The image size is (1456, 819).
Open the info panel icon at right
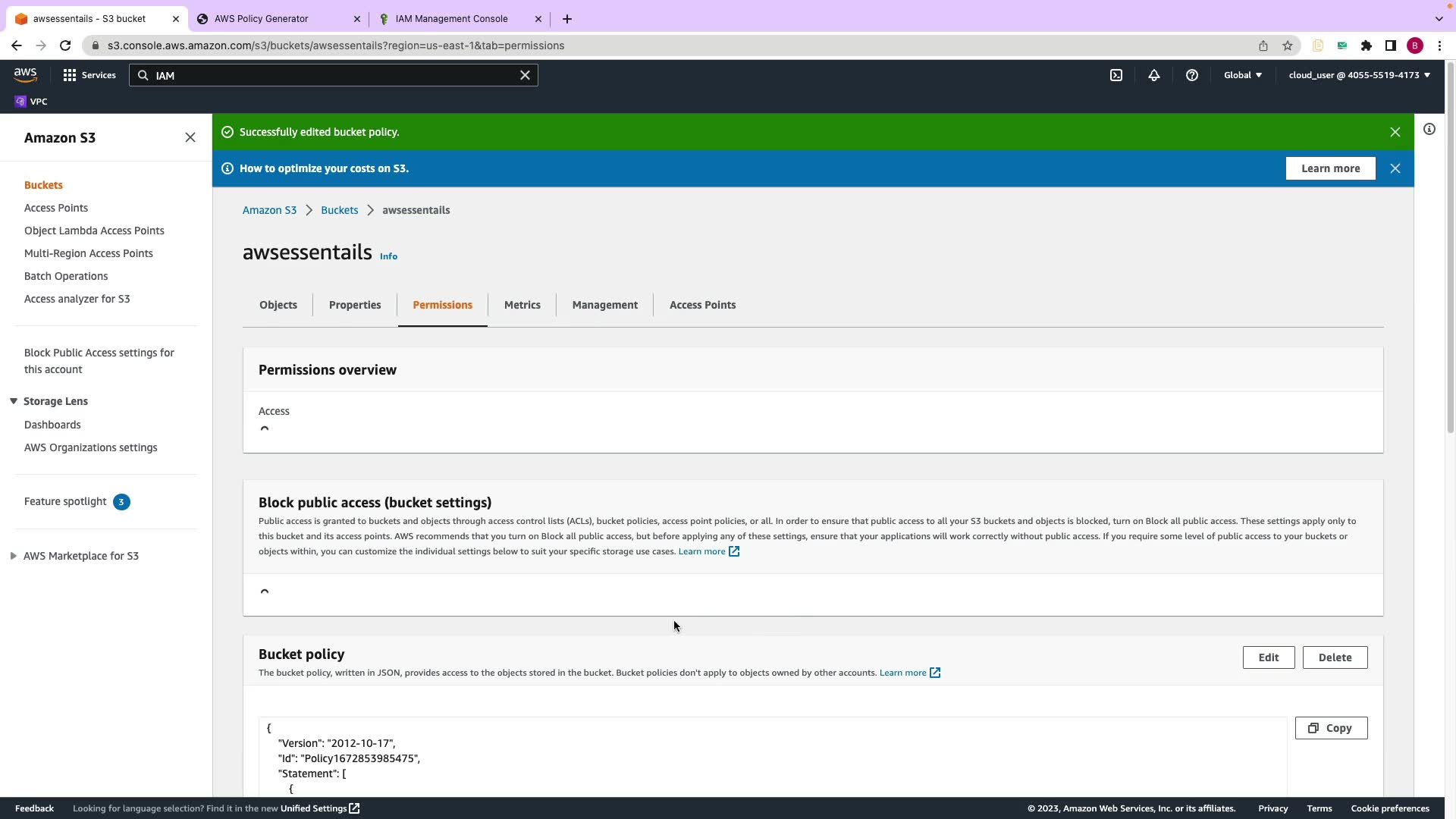[1429, 130]
